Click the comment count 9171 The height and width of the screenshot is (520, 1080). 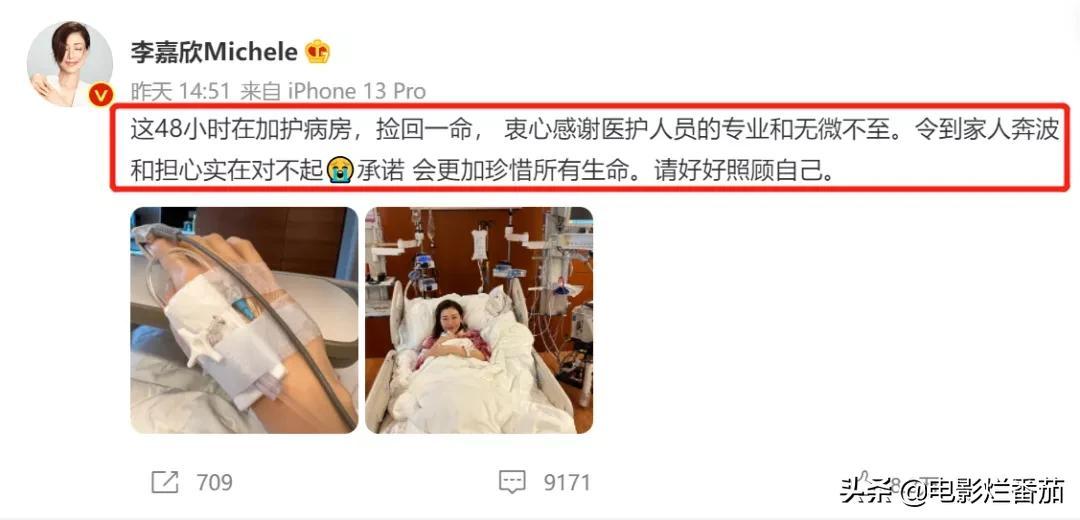[x=567, y=483]
